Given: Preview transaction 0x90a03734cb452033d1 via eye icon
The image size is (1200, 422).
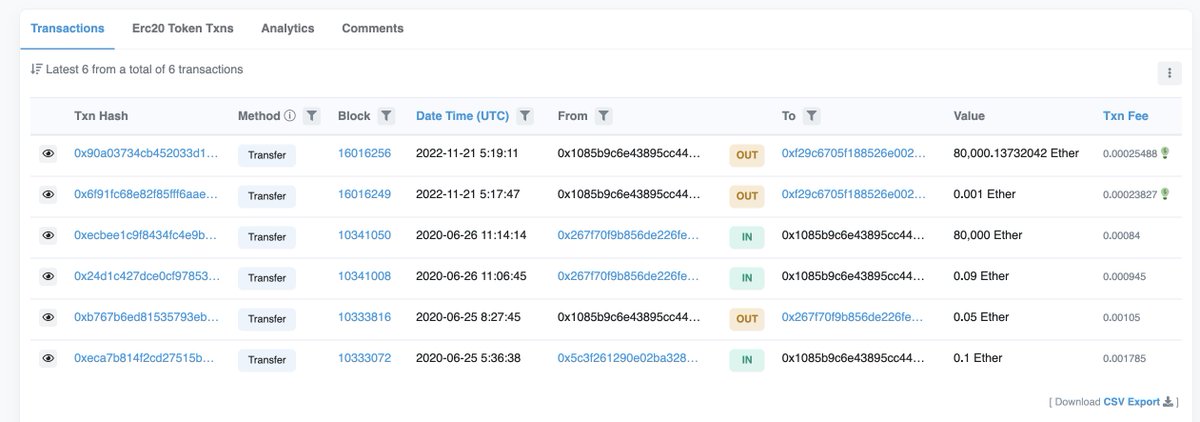Looking at the screenshot, I should (x=47, y=154).
